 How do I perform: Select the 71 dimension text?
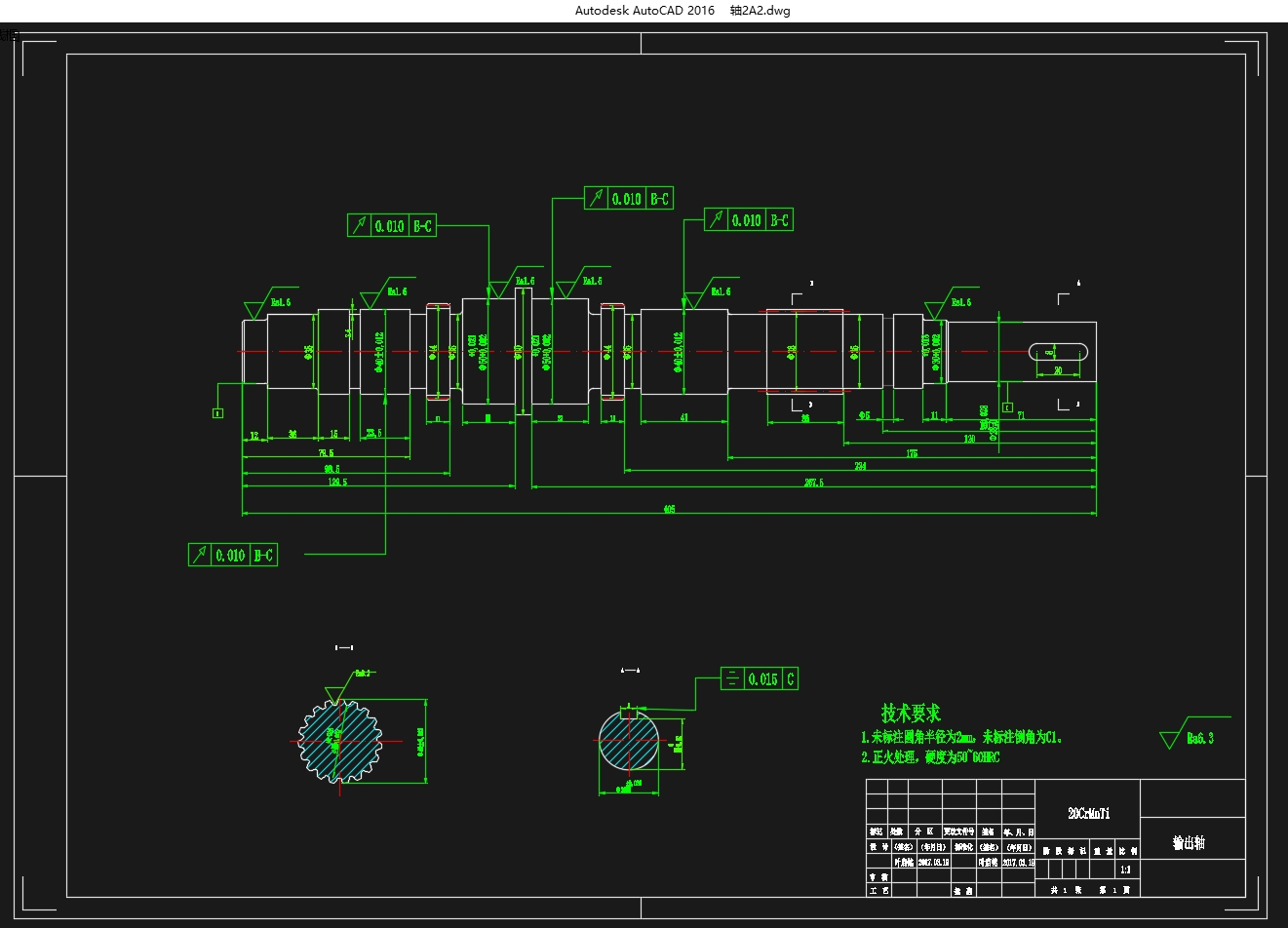tap(1021, 415)
